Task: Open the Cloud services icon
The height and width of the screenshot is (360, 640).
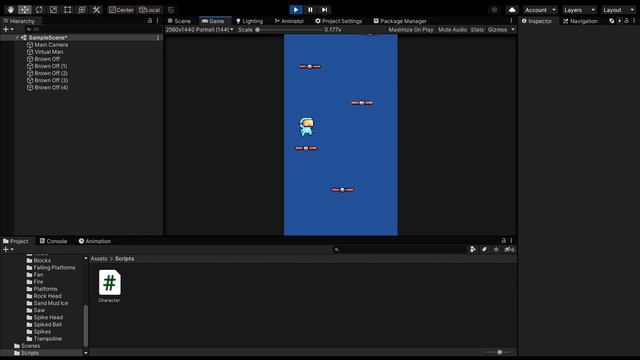Action: point(512,10)
